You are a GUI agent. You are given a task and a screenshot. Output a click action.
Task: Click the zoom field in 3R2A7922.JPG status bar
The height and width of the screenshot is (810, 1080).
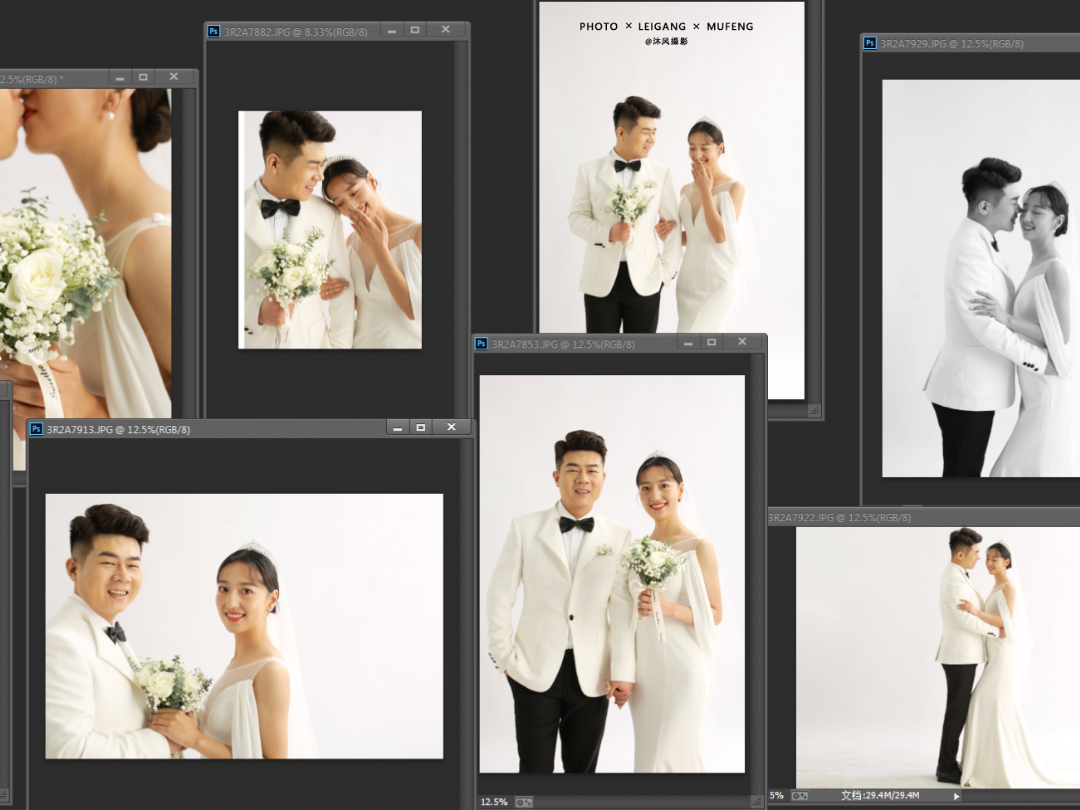pos(776,796)
